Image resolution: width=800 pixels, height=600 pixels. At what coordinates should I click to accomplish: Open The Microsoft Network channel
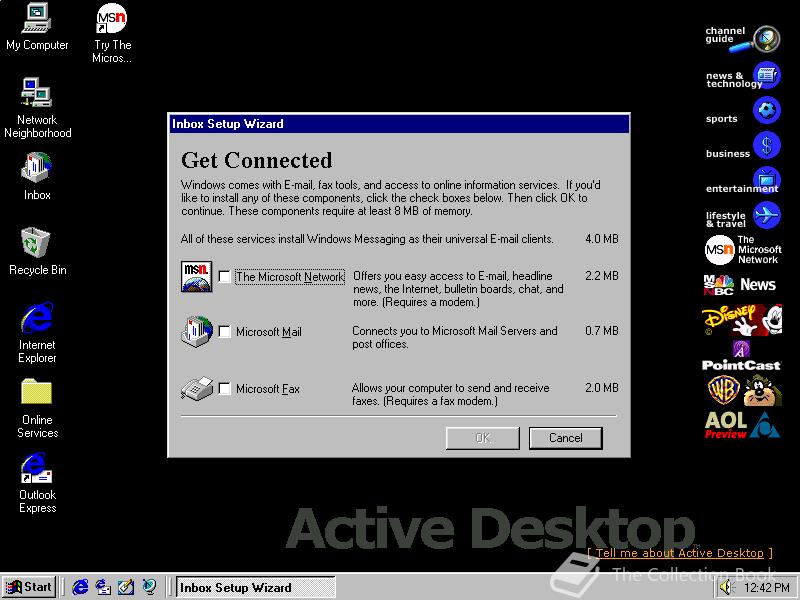743,250
